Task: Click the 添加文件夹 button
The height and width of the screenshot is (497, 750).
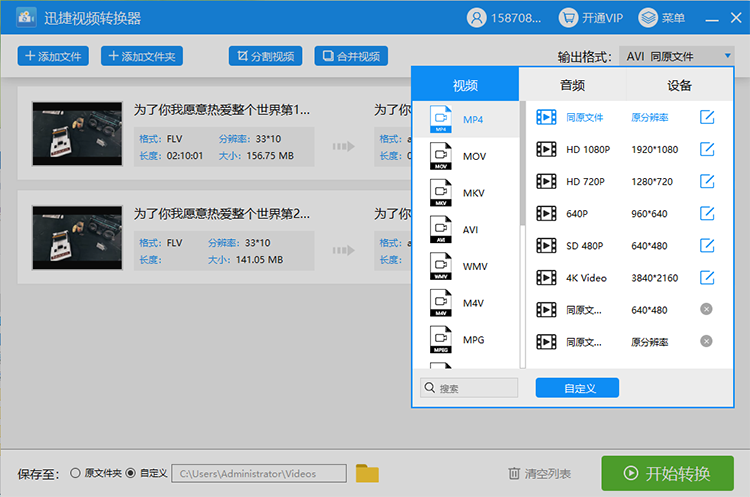Action: click(x=142, y=56)
